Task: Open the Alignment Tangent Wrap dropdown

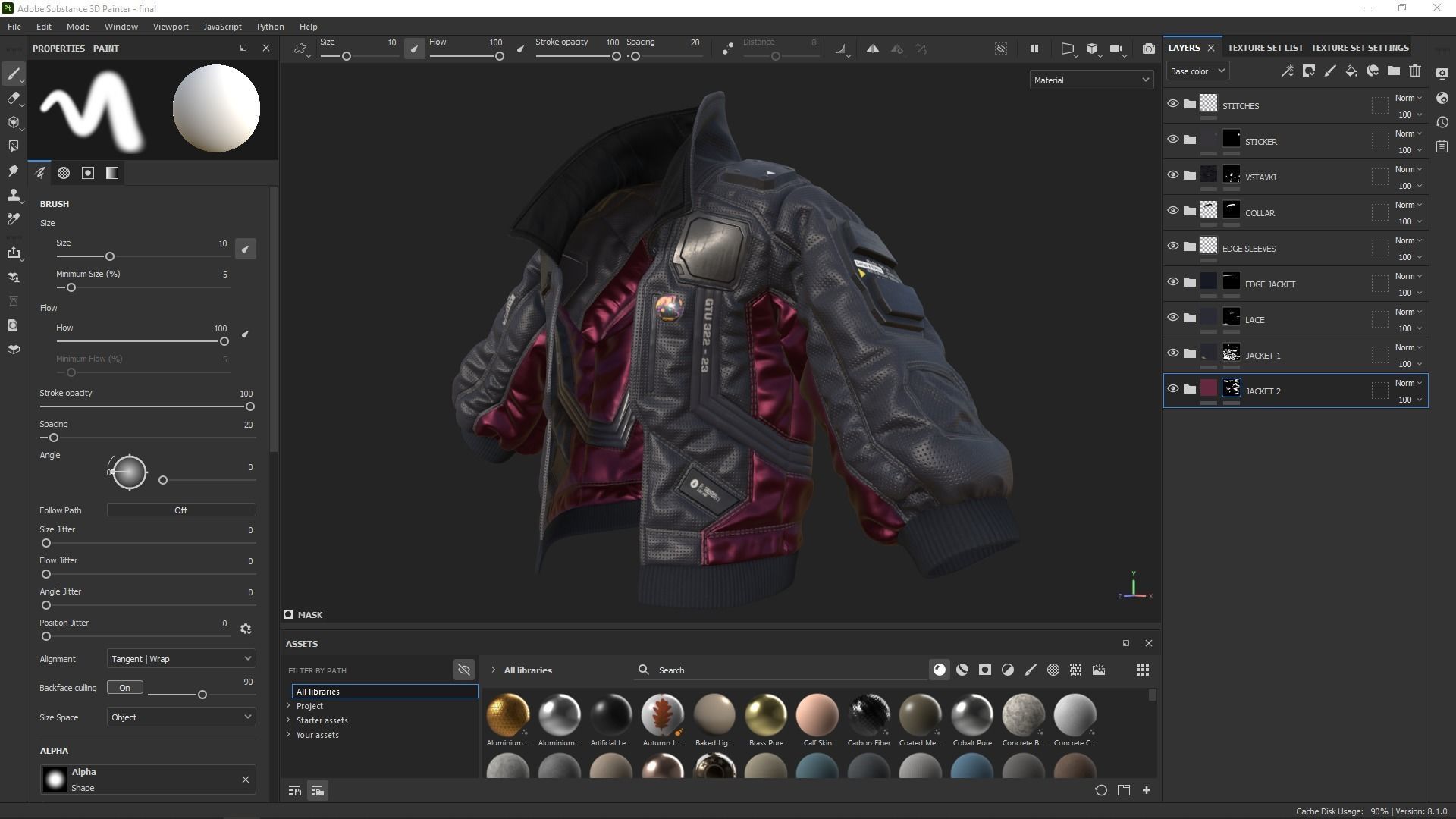Action: (x=181, y=659)
